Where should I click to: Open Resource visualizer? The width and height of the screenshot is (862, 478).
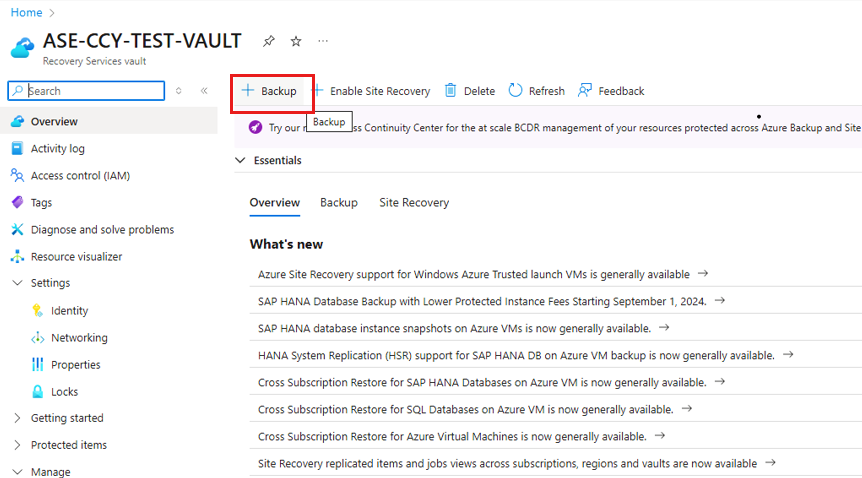pos(76,256)
